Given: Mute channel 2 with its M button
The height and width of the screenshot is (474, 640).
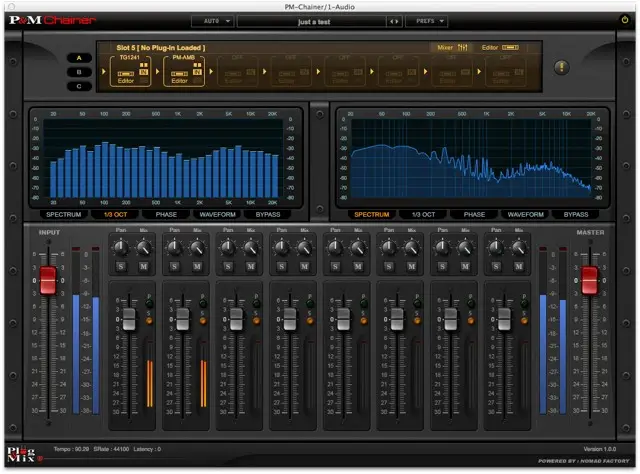Looking at the screenshot, I should [x=197, y=267].
